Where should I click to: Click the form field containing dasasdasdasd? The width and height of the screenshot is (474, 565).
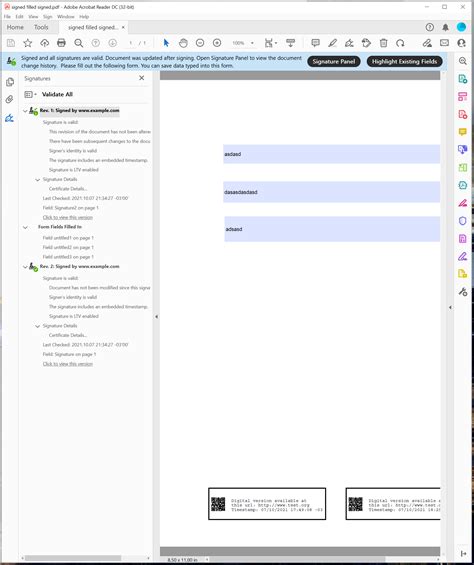(332, 192)
